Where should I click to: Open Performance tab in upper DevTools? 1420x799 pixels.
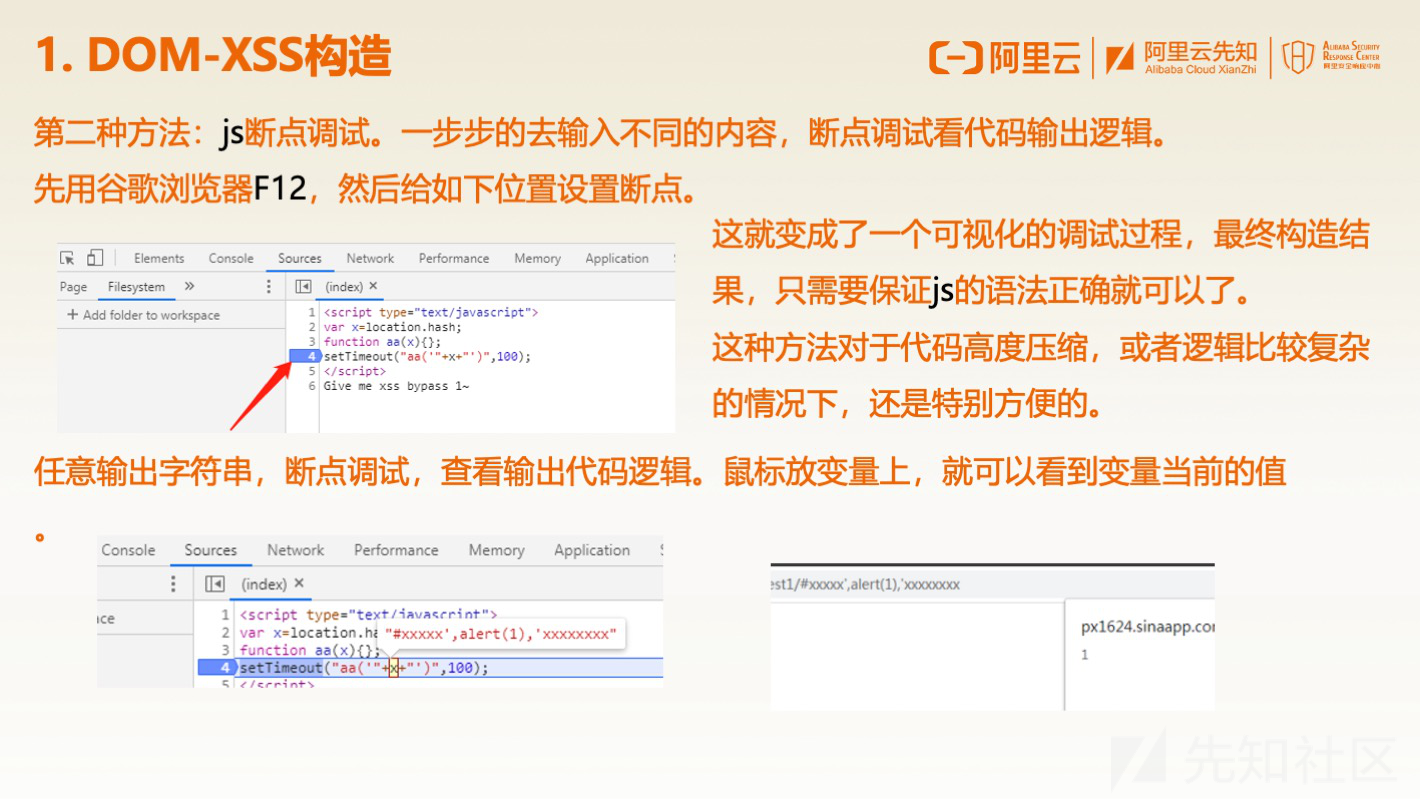point(454,258)
